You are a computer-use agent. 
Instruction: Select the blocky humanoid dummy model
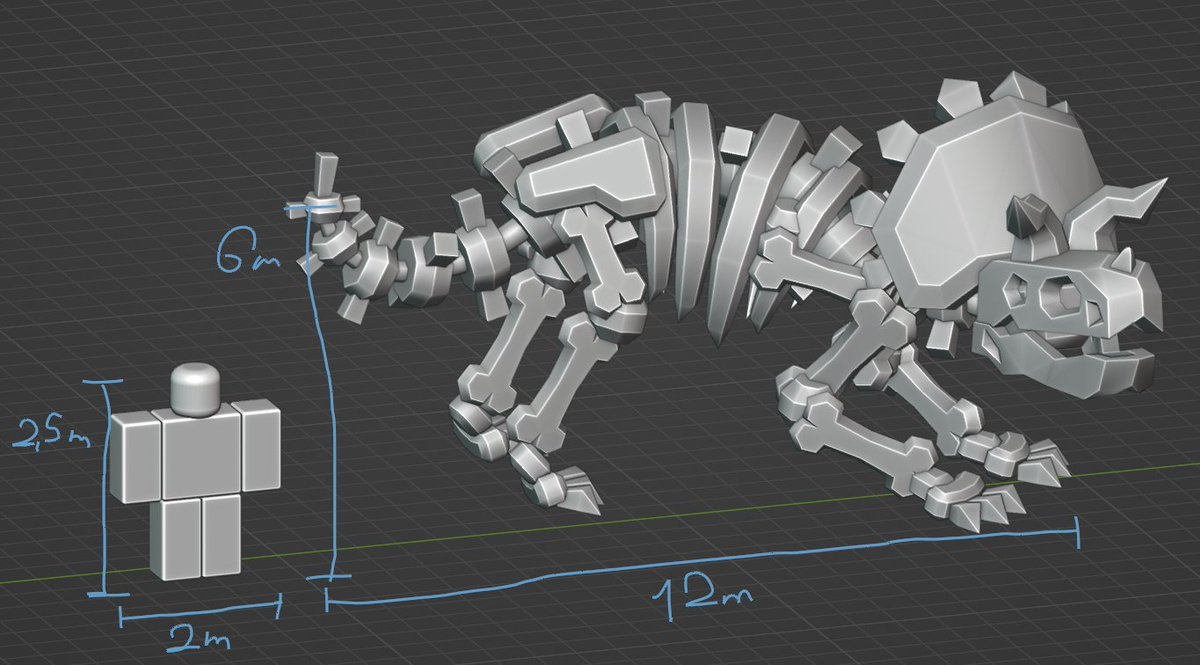click(x=195, y=473)
